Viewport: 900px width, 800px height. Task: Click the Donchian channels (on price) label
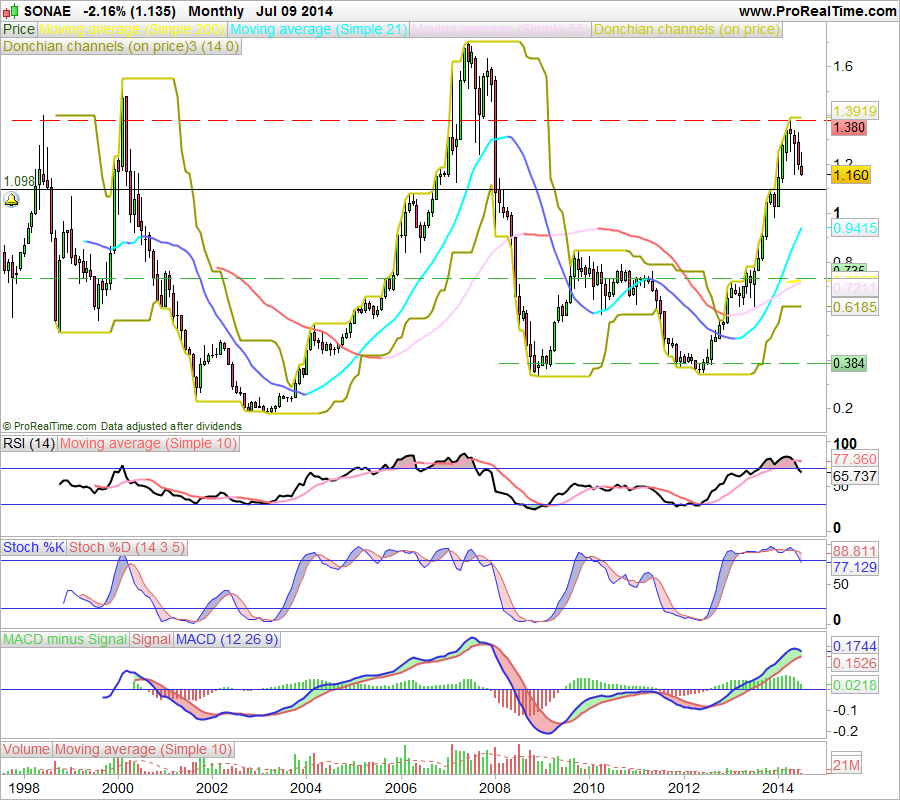point(687,29)
